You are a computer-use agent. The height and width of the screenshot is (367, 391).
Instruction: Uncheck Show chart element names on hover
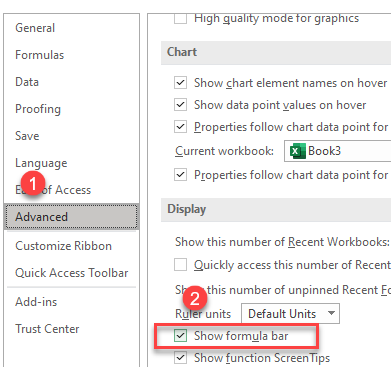[x=180, y=83]
